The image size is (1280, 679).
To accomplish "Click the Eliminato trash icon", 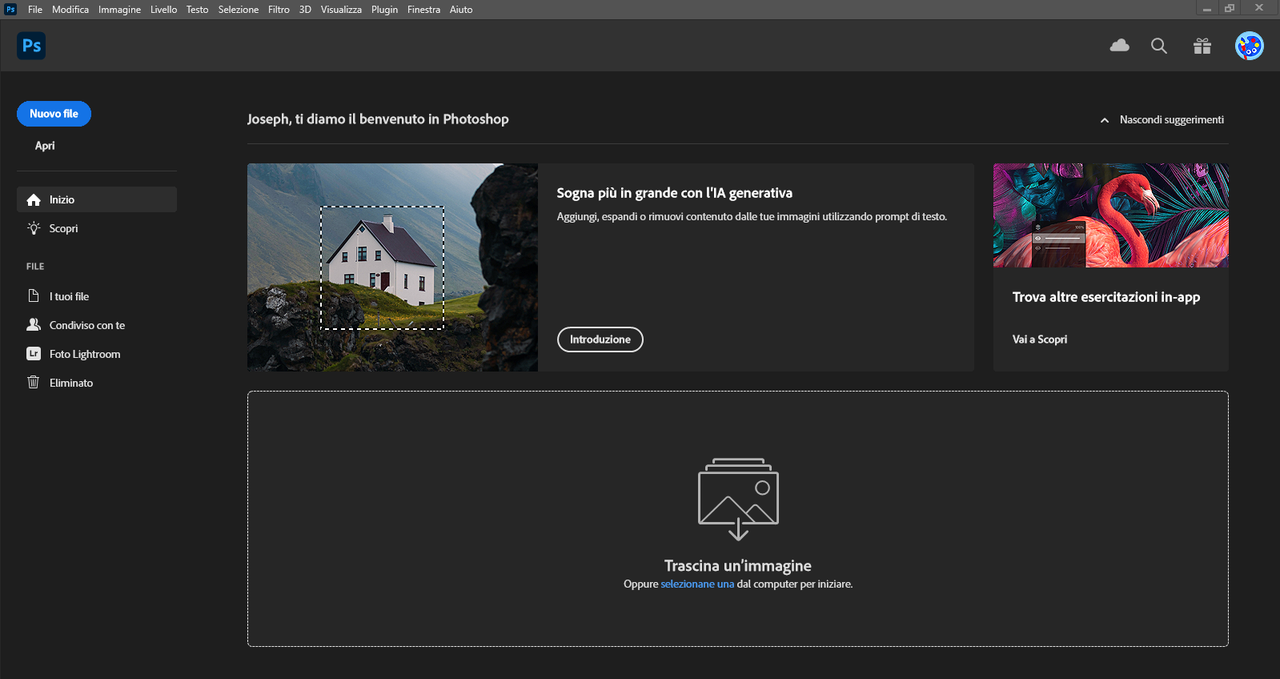I will coord(33,383).
